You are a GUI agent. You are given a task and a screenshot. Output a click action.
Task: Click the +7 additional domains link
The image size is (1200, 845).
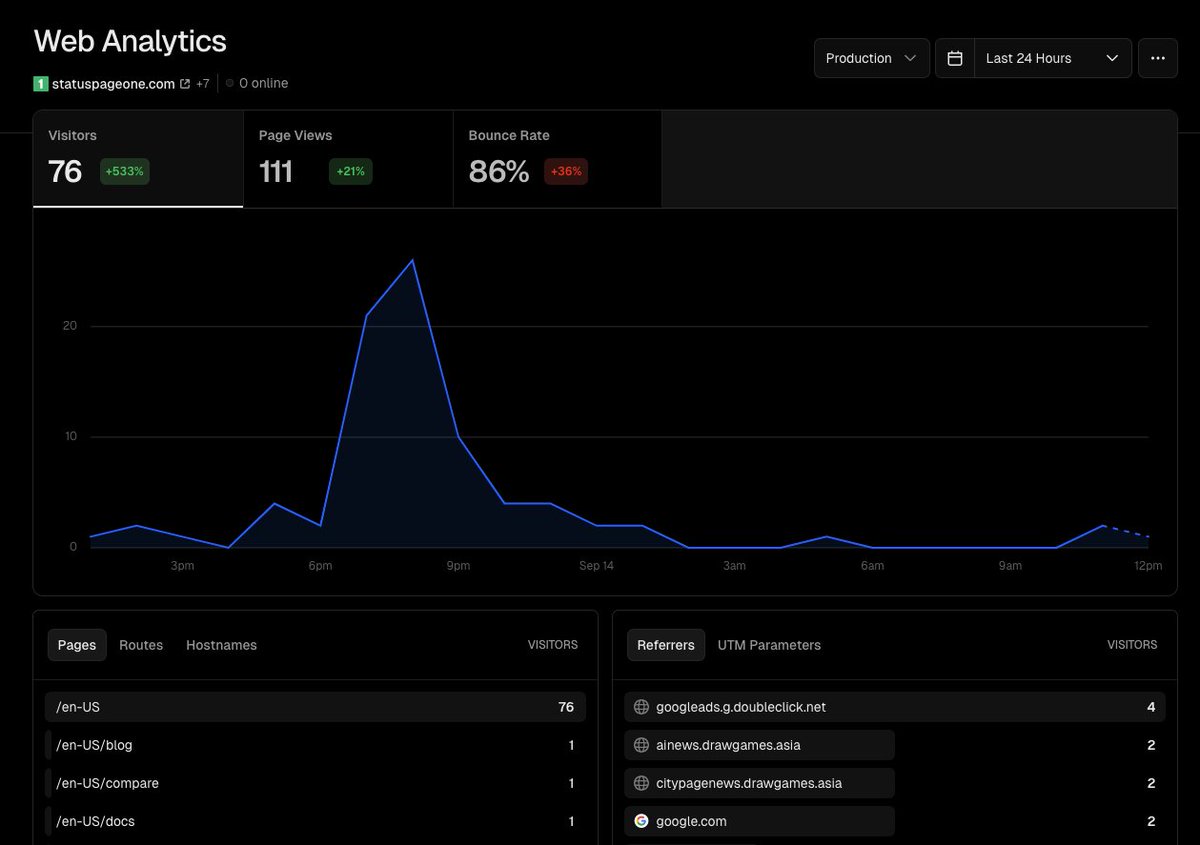(x=202, y=84)
